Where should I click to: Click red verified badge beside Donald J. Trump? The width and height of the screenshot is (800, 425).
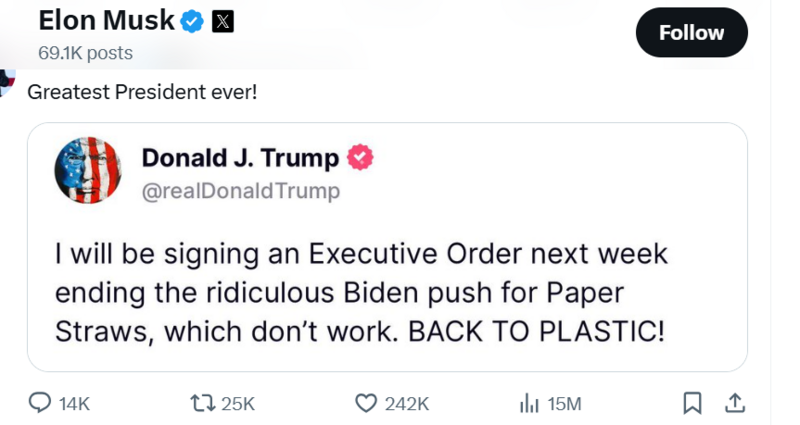(361, 157)
